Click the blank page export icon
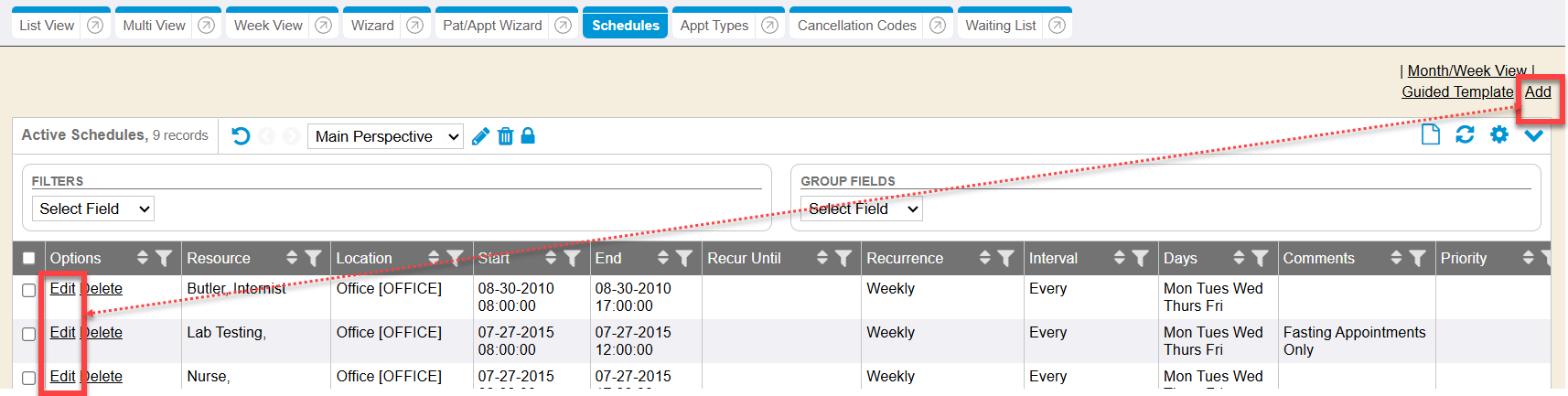The image size is (1568, 396). tap(1430, 135)
